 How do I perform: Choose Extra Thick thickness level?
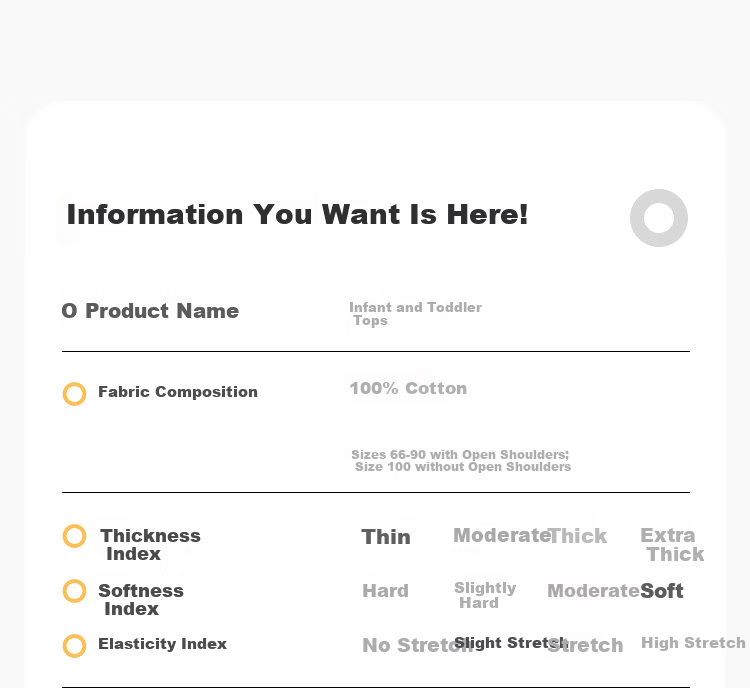point(672,544)
